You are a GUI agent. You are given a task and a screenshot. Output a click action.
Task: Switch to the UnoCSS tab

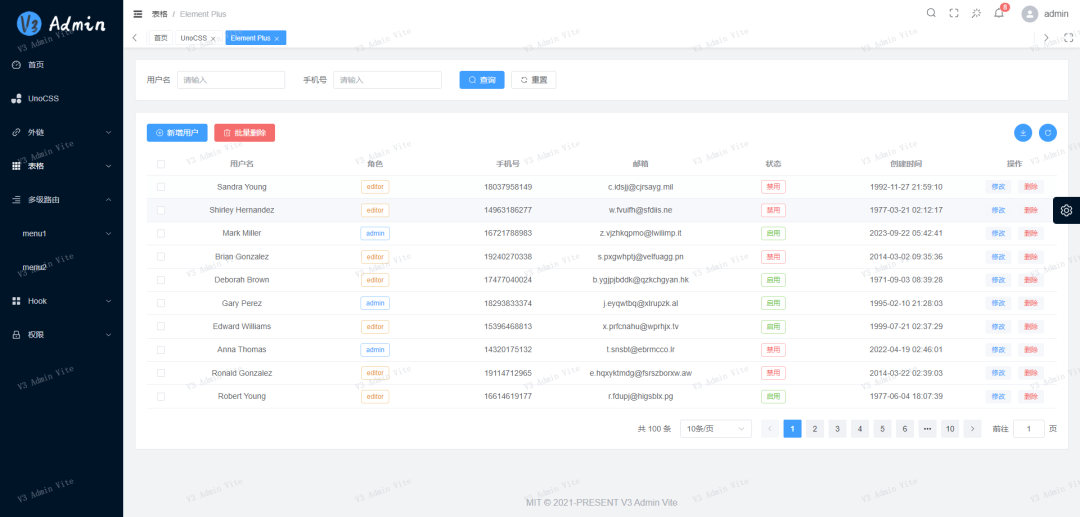193,38
